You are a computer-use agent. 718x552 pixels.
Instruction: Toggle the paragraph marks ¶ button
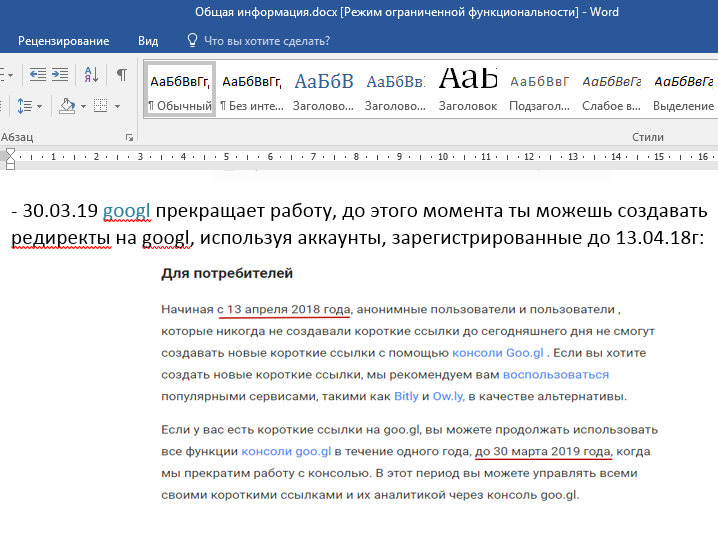(122, 74)
